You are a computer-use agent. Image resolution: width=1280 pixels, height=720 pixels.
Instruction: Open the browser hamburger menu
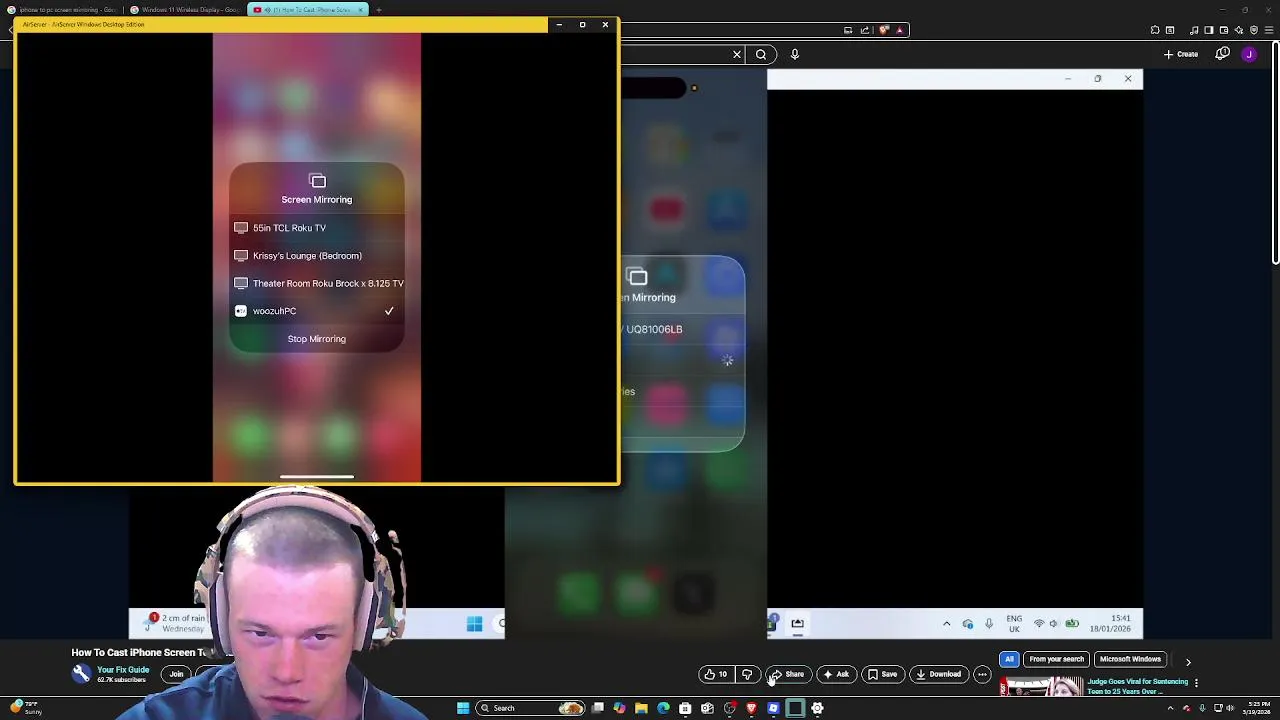pyautogui.click(x=1269, y=30)
